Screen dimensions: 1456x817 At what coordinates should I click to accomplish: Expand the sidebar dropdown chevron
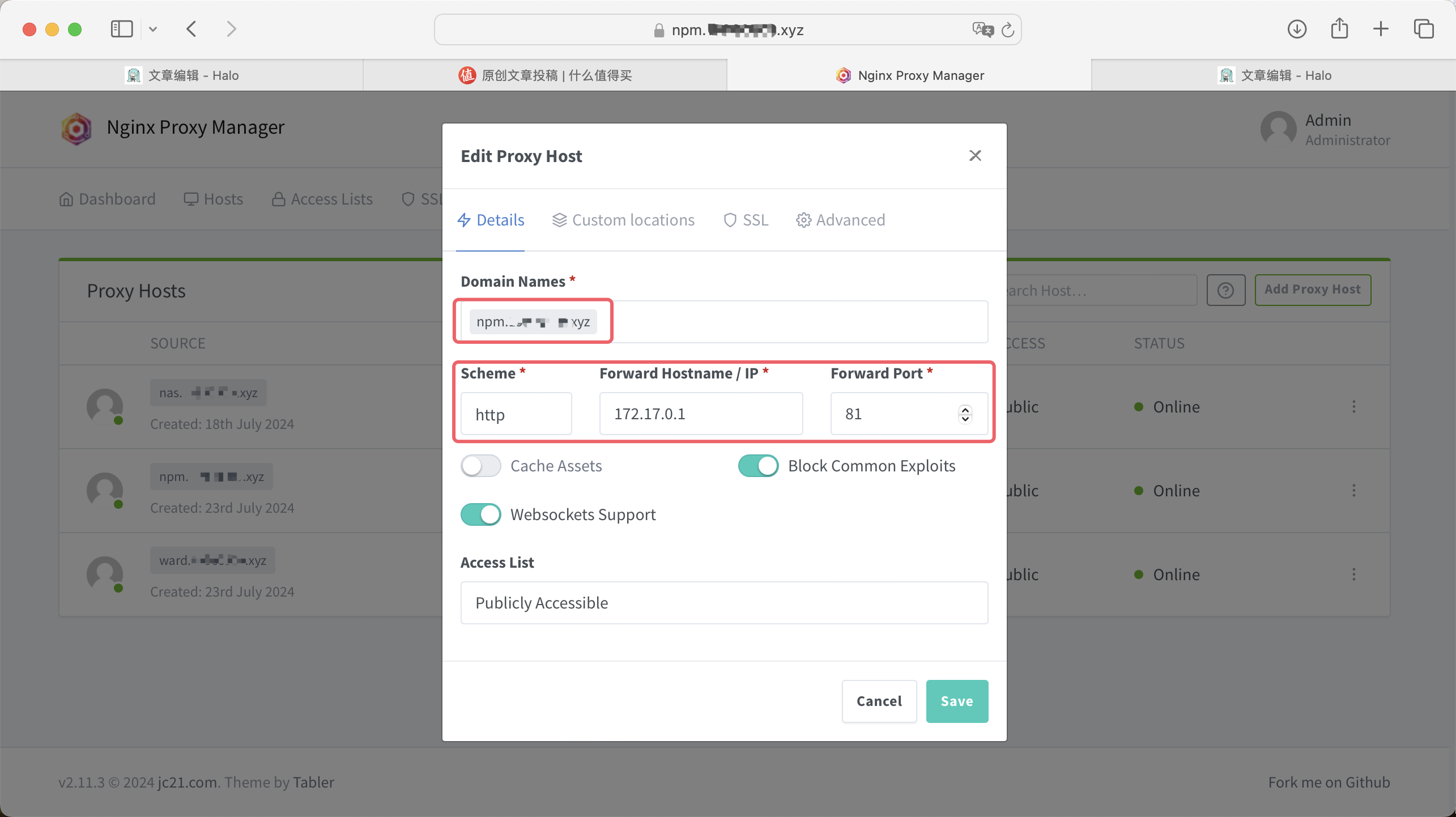(153, 29)
